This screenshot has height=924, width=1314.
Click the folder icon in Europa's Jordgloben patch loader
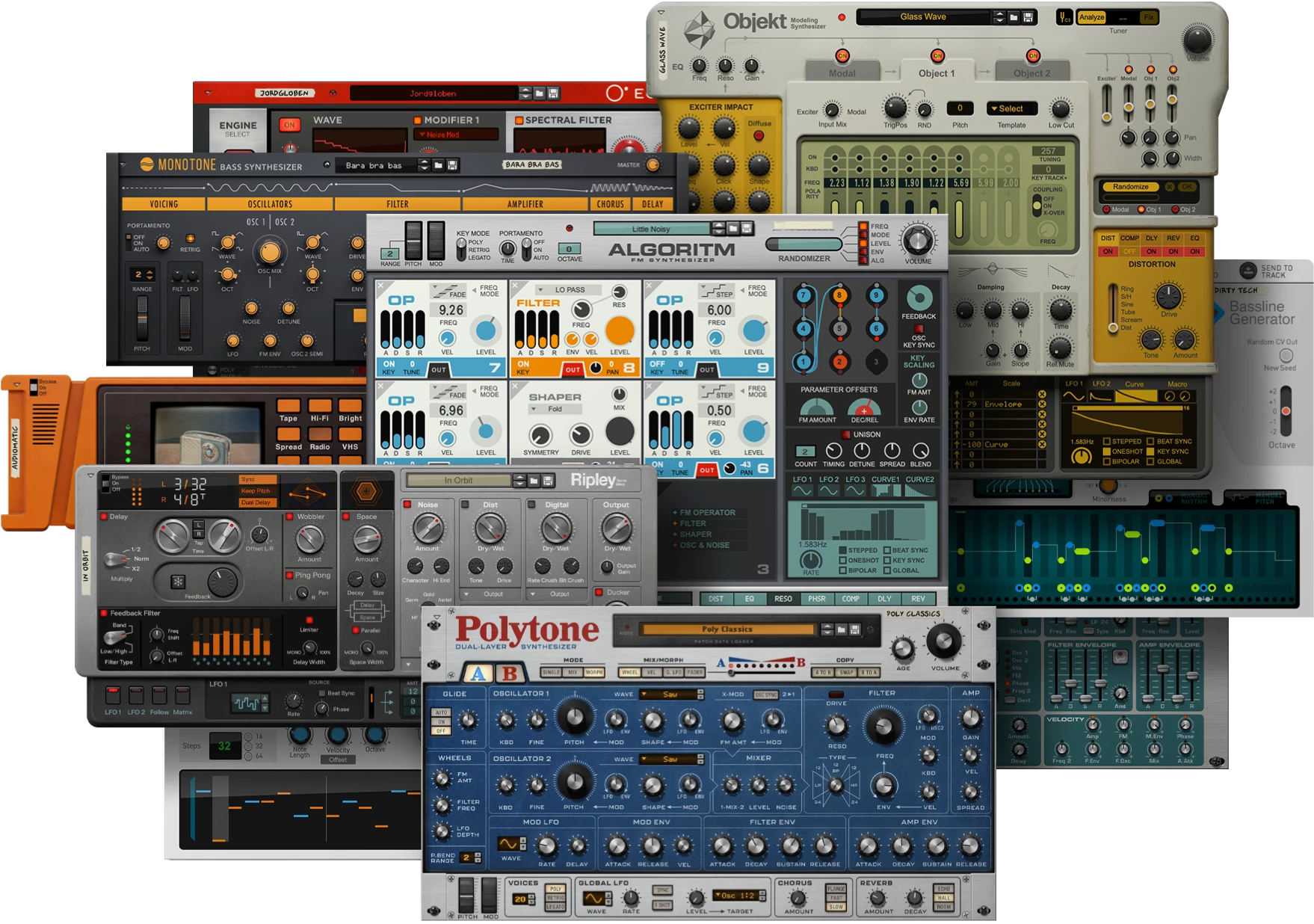(x=540, y=93)
